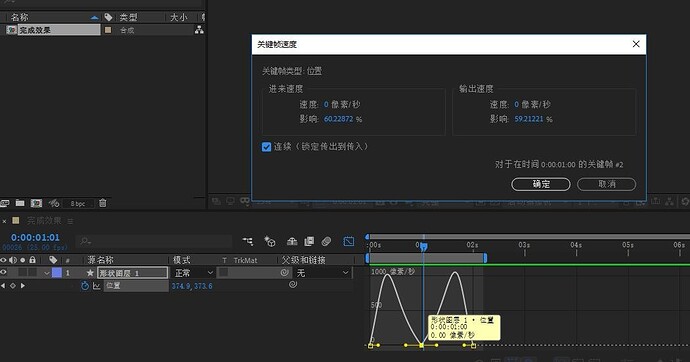Viewport: 690px width, 362px height.
Task: Click the label color swatch of 完成效果
Action: (x=108, y=30)
